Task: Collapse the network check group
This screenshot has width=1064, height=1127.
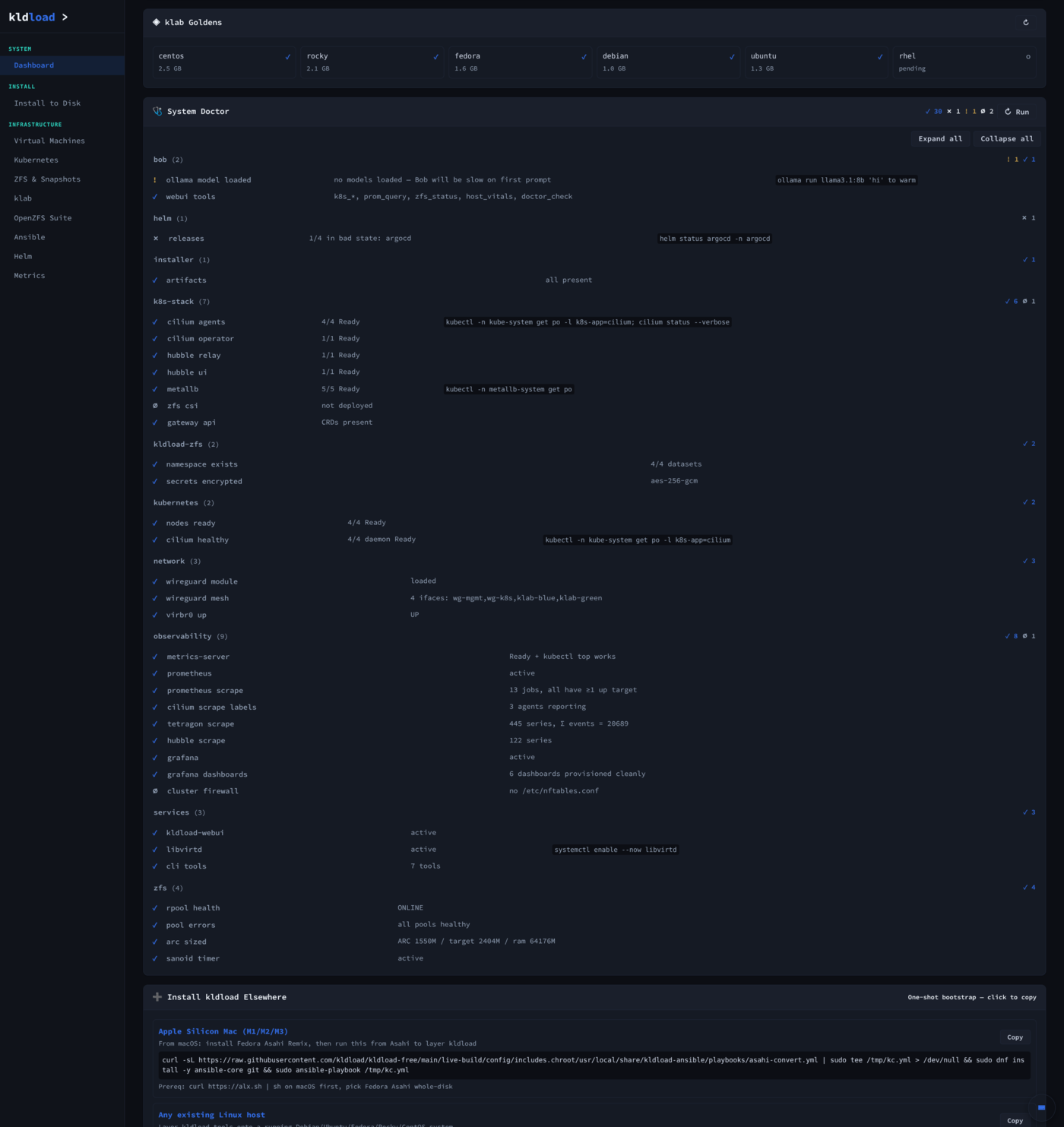Action: pyautogui.click(x=594, y=561)
